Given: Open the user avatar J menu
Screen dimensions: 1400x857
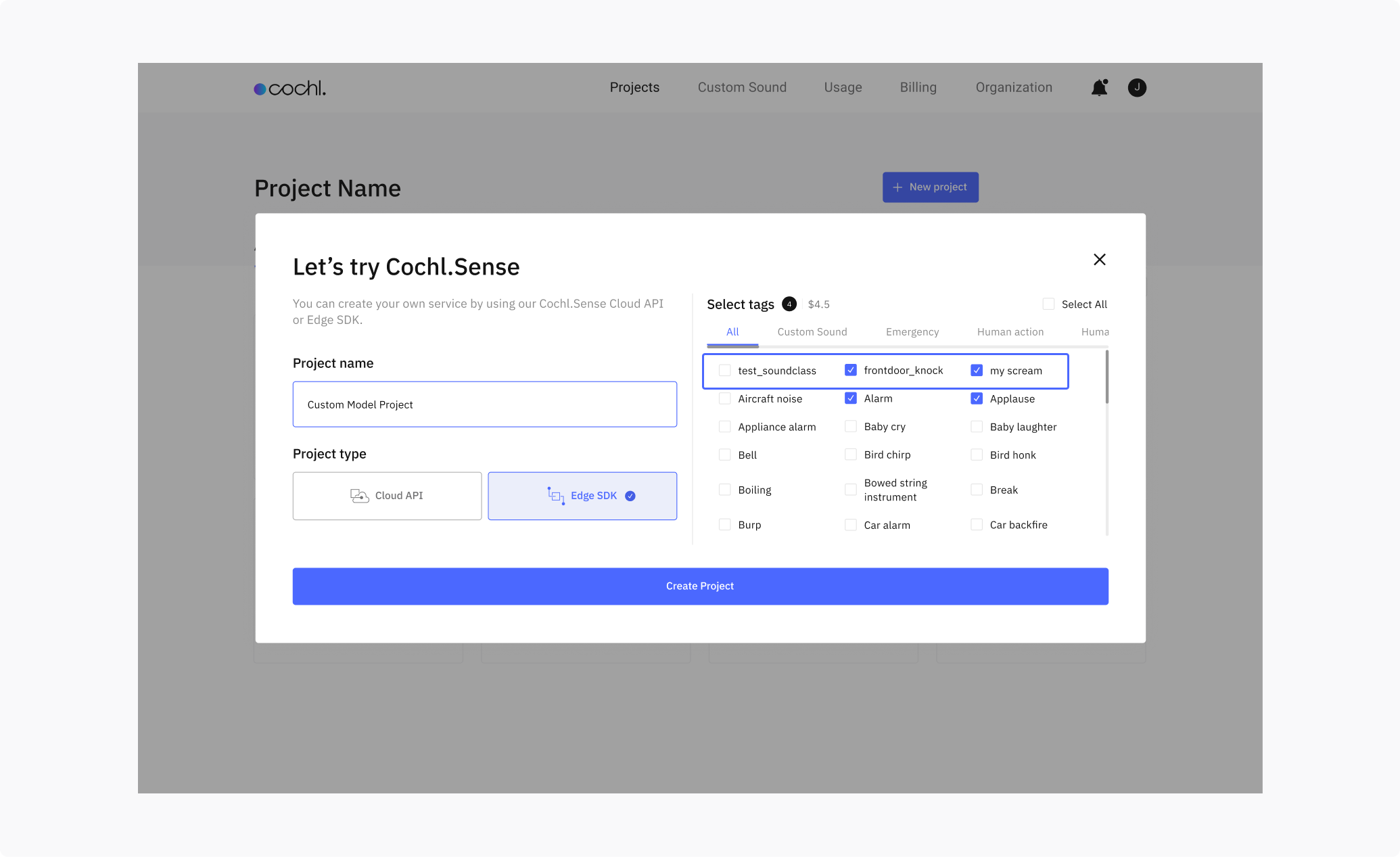Looking at the screenshot, I should [1137, 87].
